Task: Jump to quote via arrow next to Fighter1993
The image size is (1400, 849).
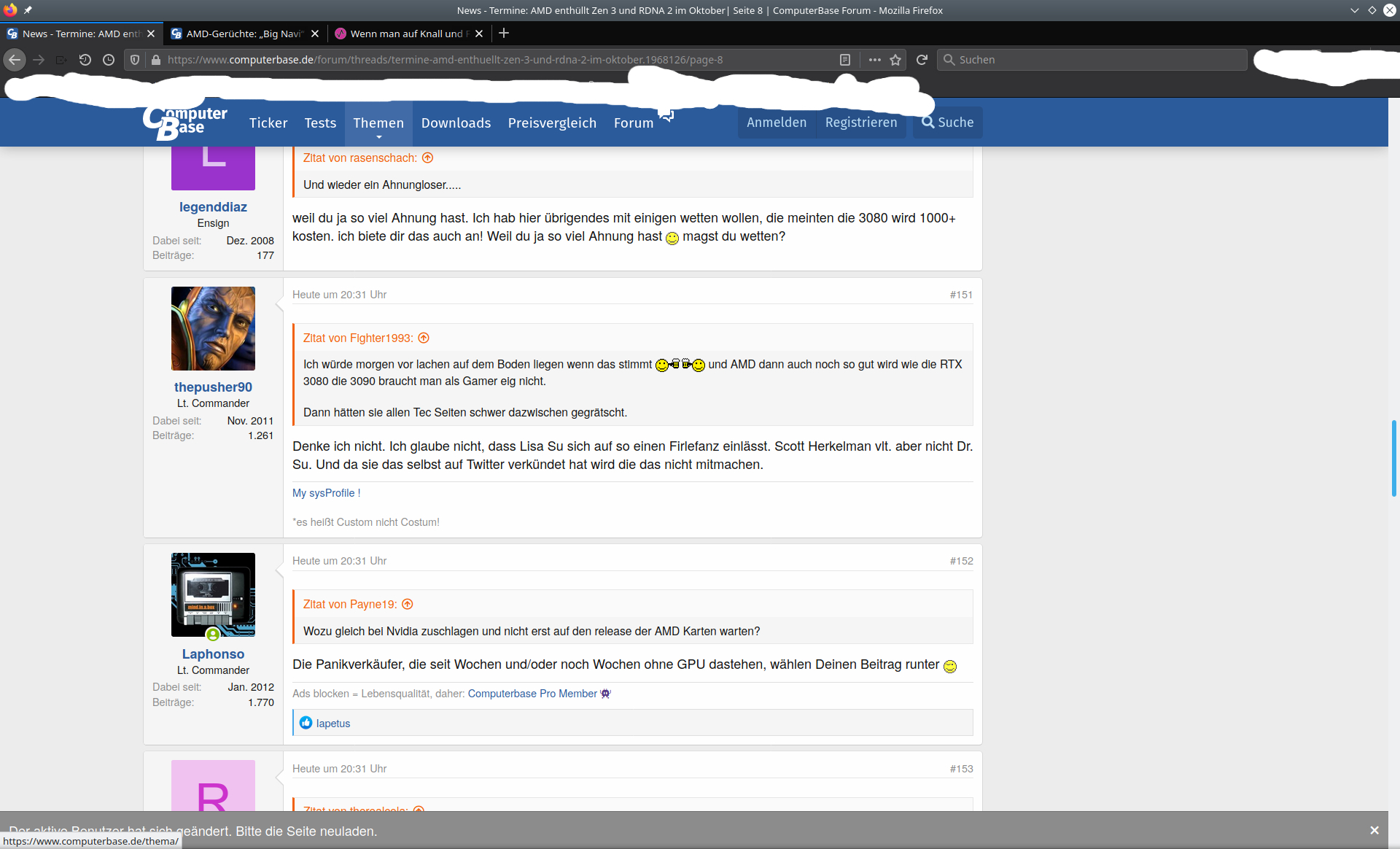Action: point(423,338)
